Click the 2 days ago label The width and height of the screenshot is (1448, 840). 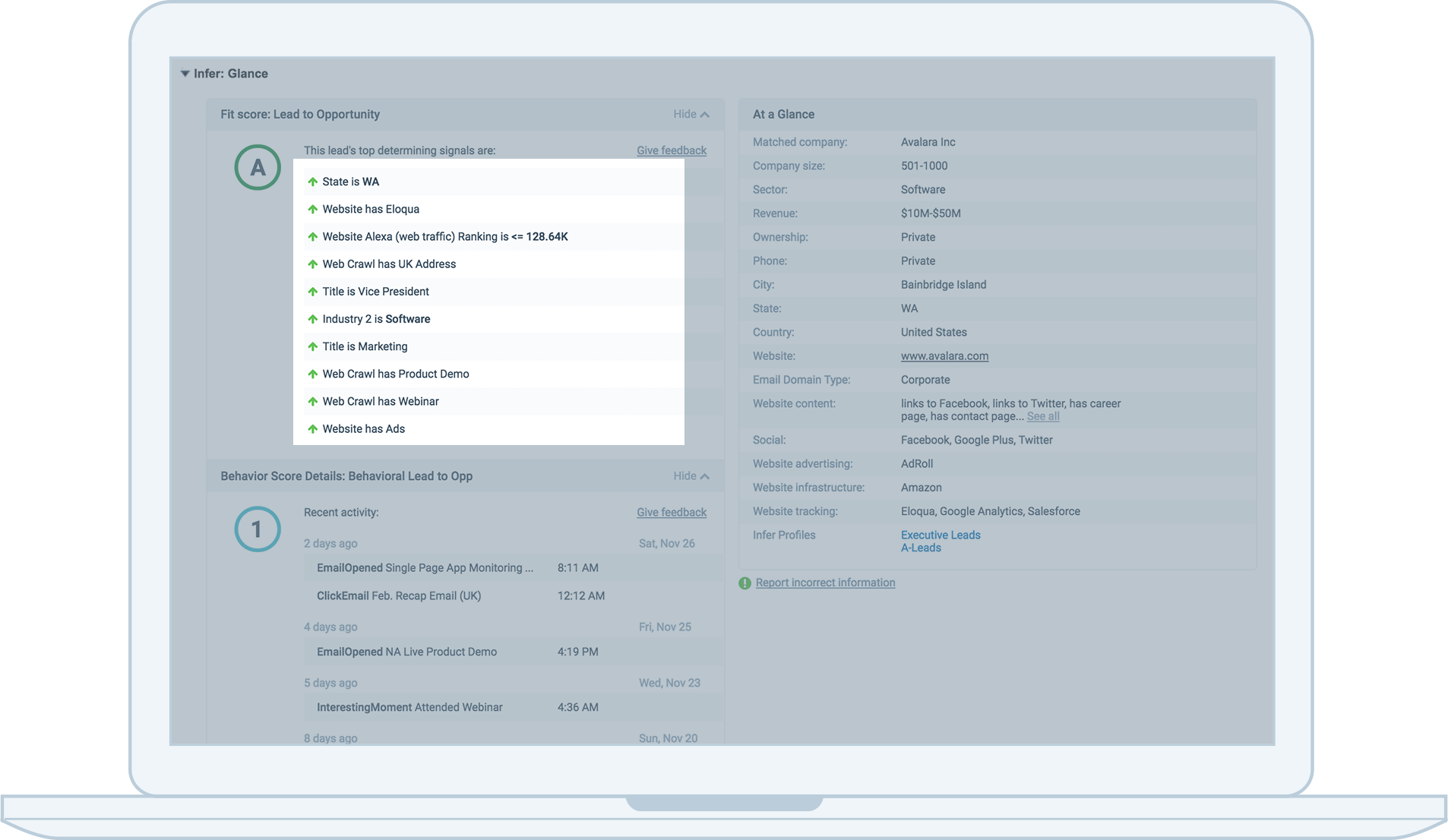click(x=330, y=544)
